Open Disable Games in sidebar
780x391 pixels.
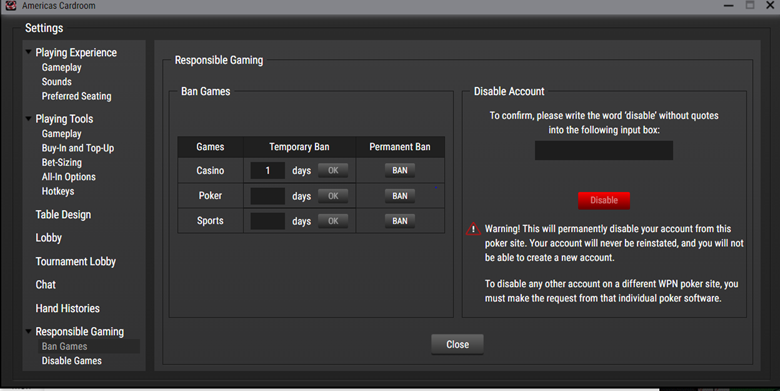click(x=72, y=361)
